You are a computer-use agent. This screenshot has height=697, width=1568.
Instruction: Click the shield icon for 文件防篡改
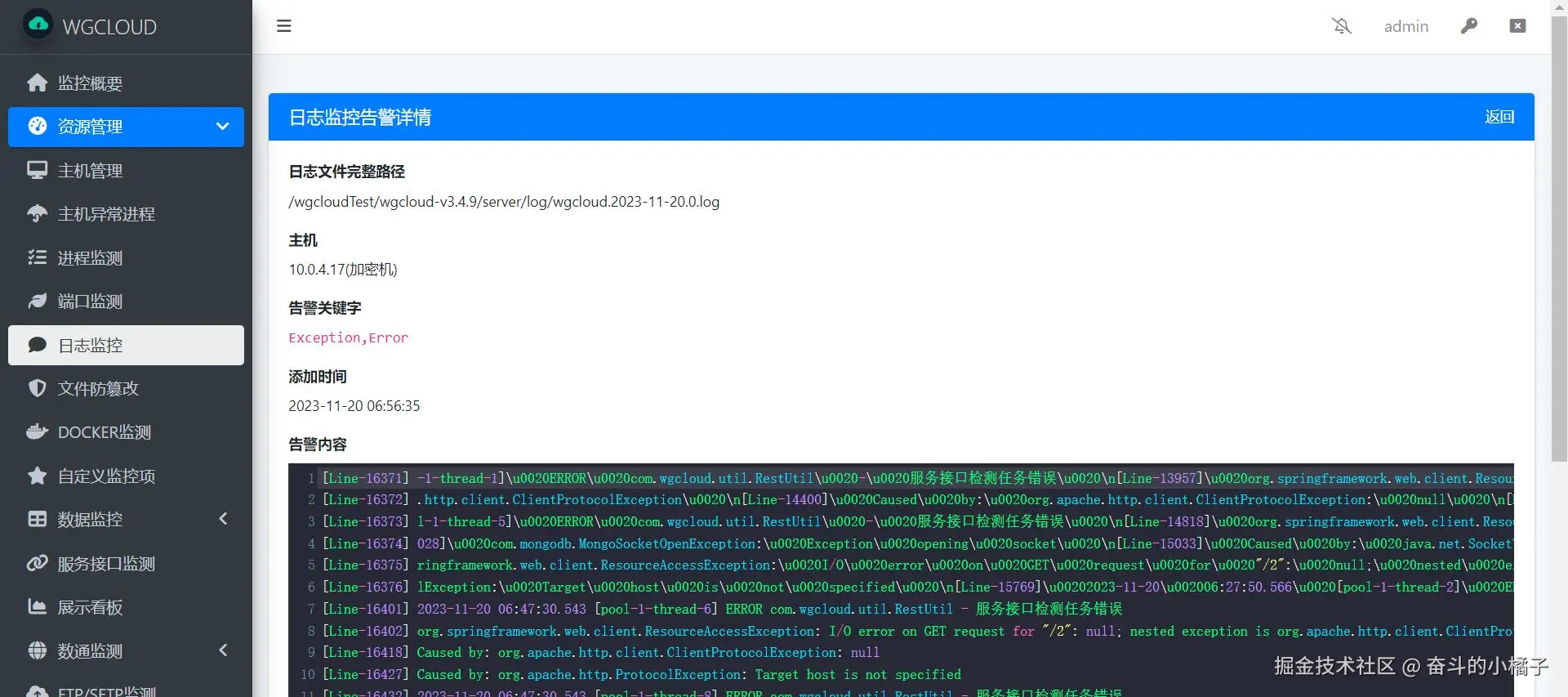pyautogui.click(x=37, y=388)
